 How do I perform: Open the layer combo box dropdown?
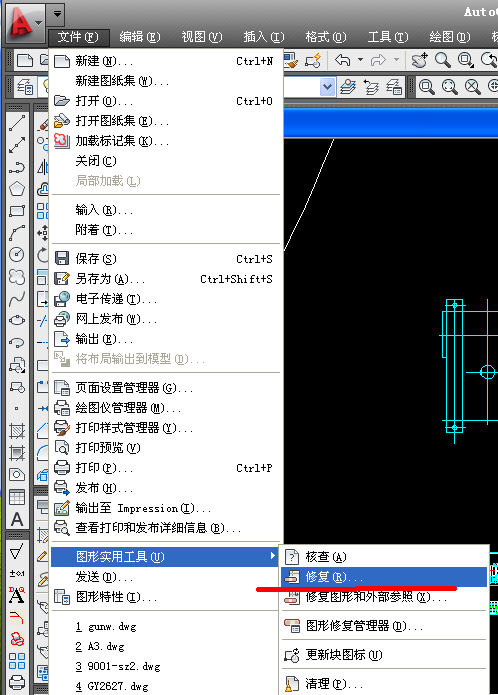coord(327,87)
